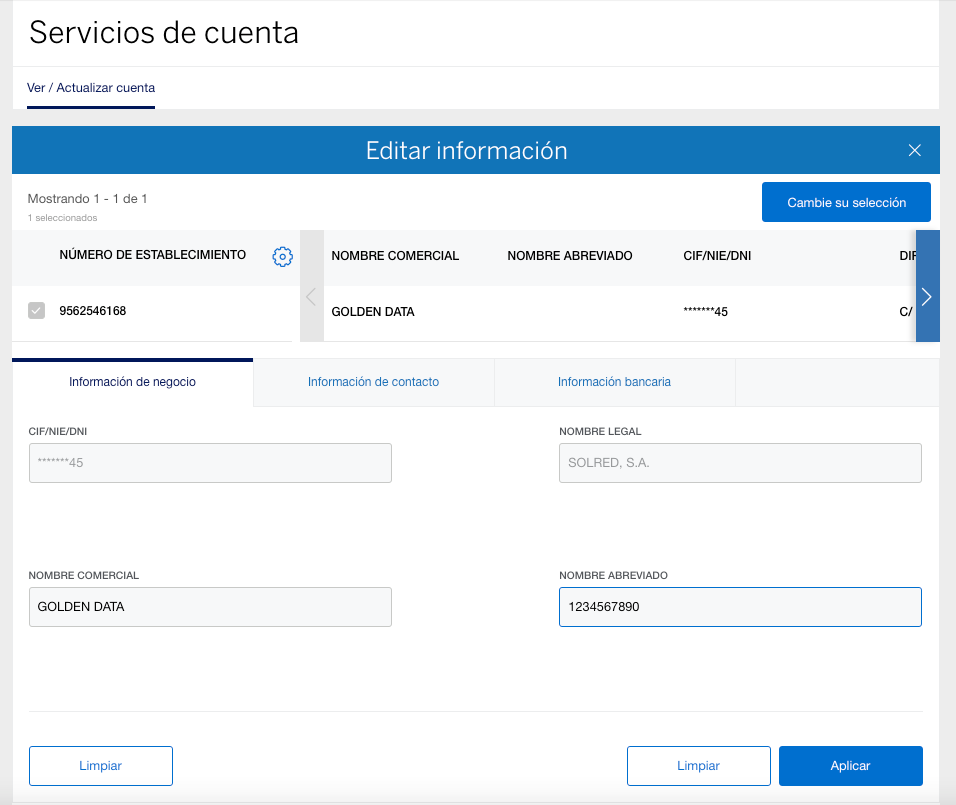Switch to Información de contacto tab

pyautogui.click(x=373, y=382)
